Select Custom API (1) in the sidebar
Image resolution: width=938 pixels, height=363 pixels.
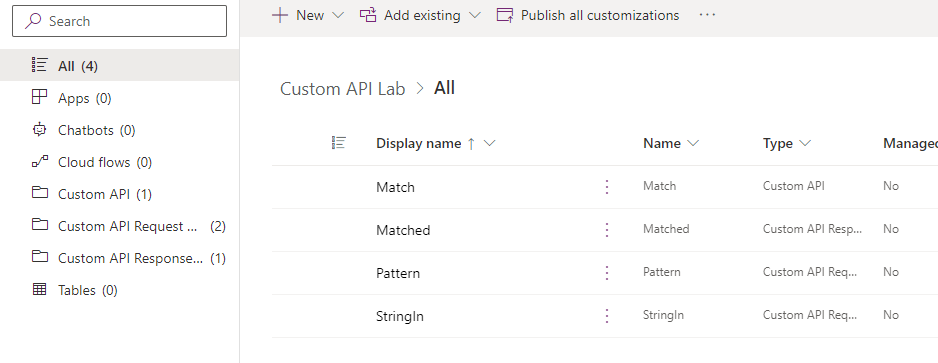click(120, 194)
